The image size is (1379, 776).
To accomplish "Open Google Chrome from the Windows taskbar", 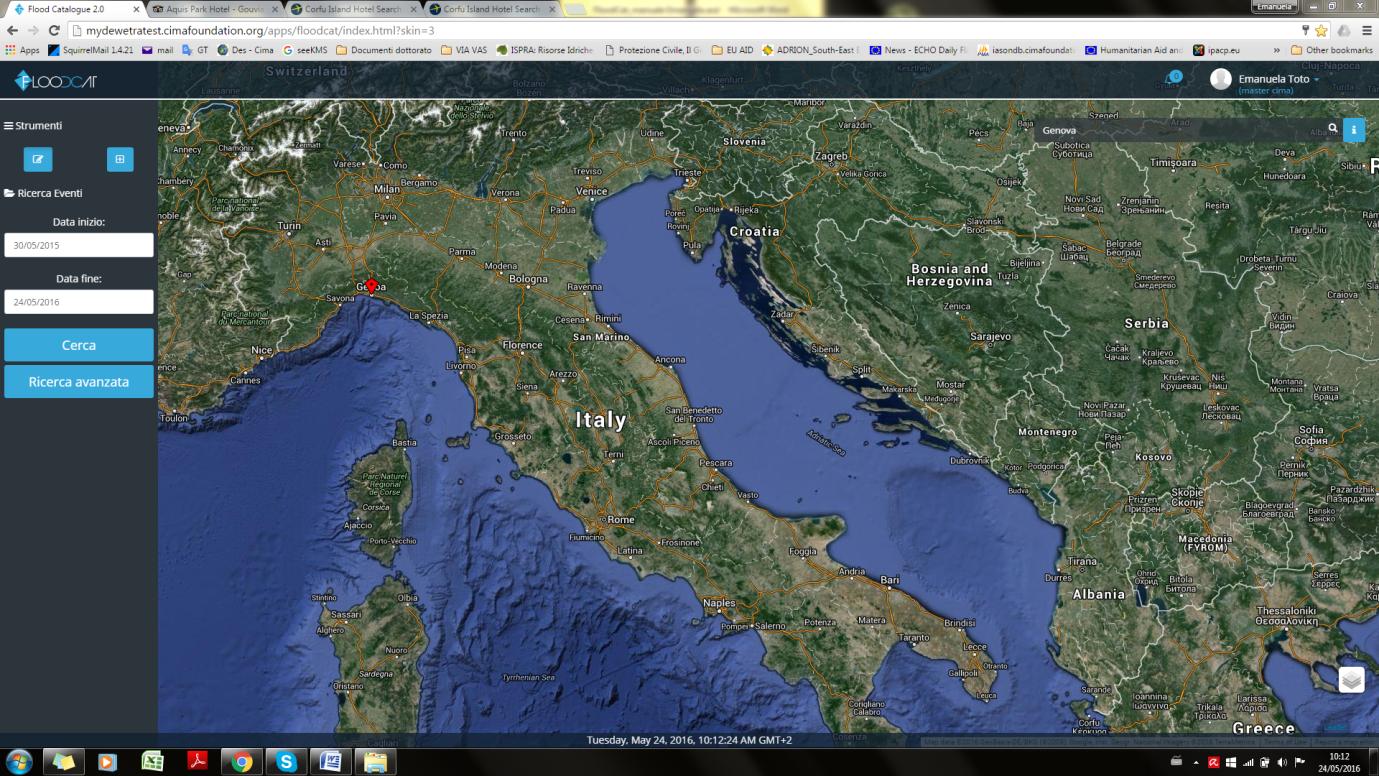I will [241, 762].
